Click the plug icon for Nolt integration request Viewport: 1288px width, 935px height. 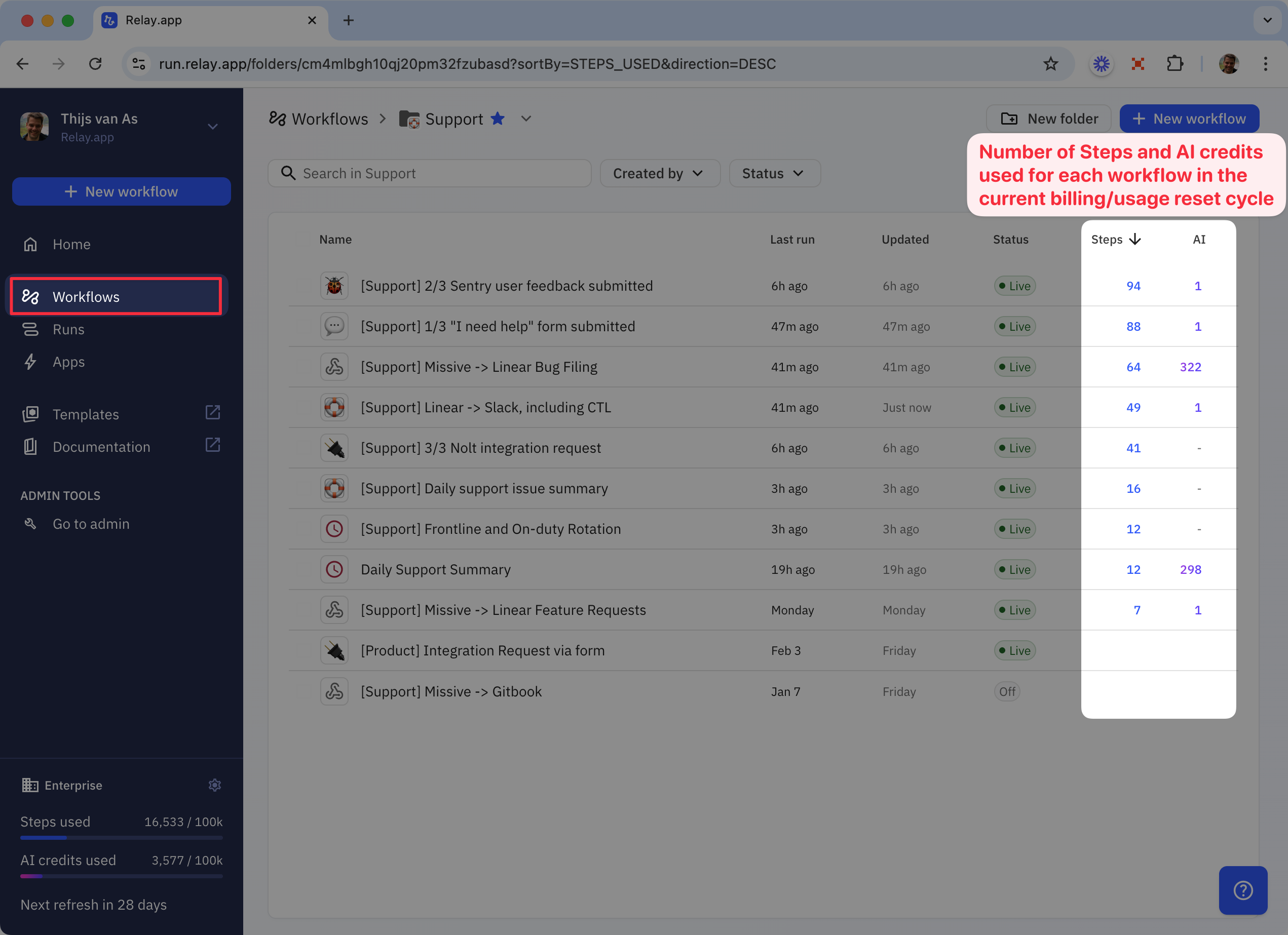(334, 448)
